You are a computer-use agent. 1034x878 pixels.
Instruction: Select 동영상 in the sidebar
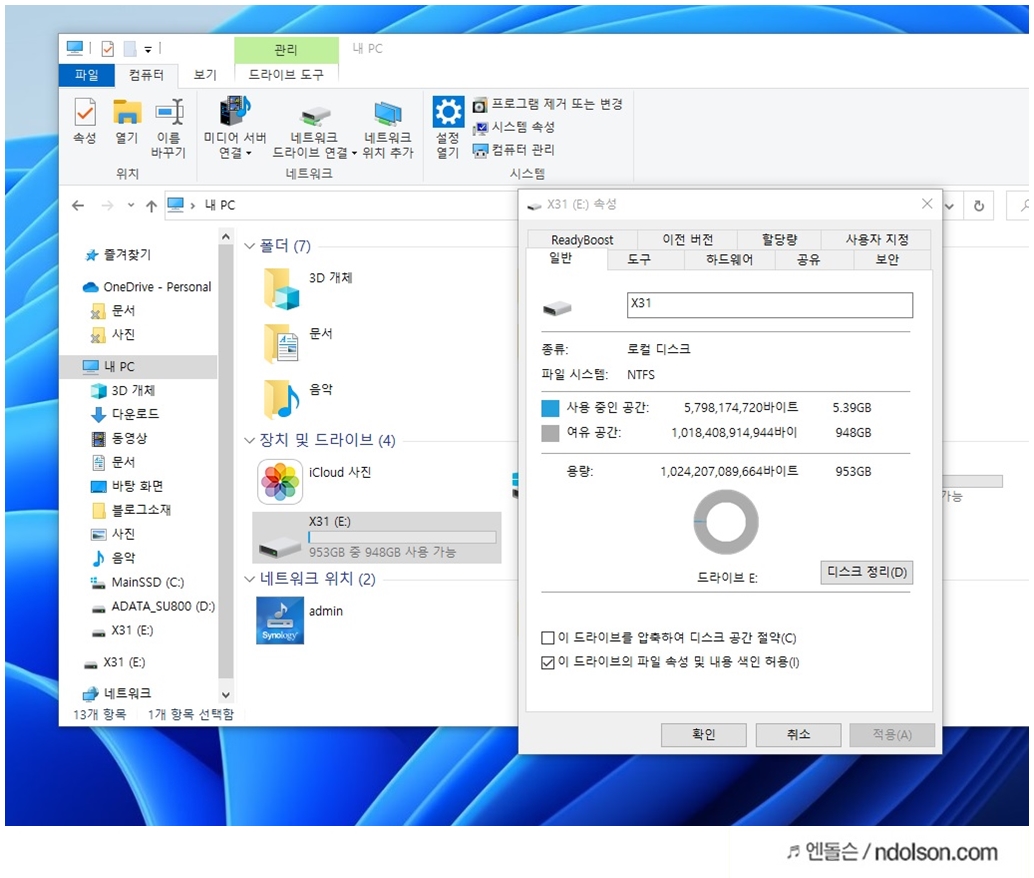(119, 438)
